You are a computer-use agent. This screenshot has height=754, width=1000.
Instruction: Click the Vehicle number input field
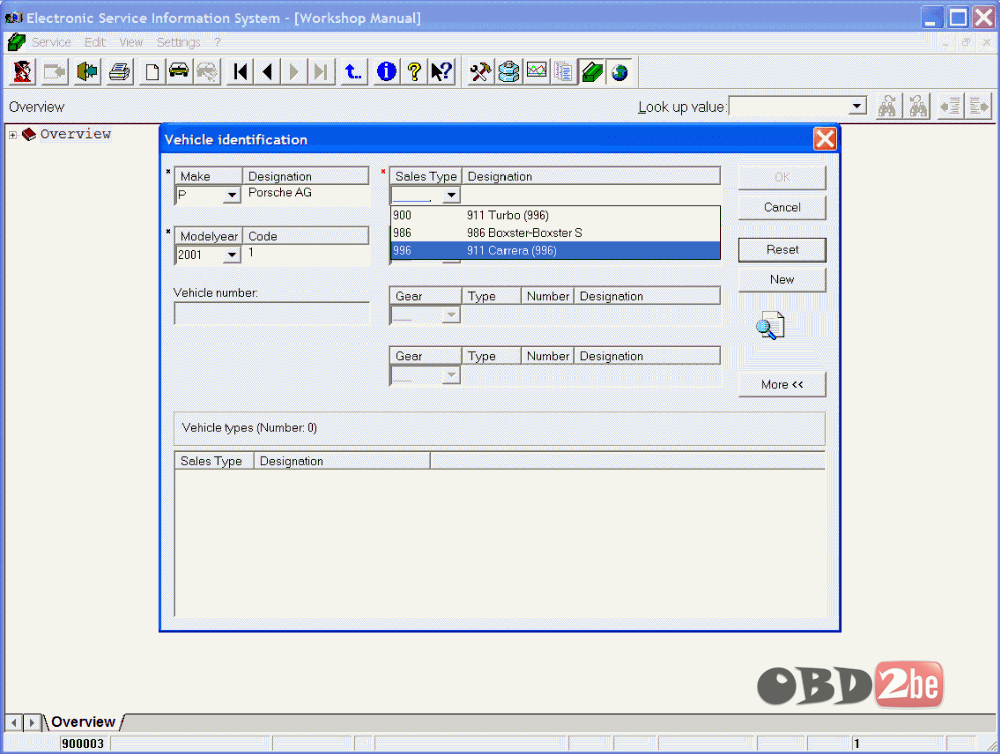point(272,314)
